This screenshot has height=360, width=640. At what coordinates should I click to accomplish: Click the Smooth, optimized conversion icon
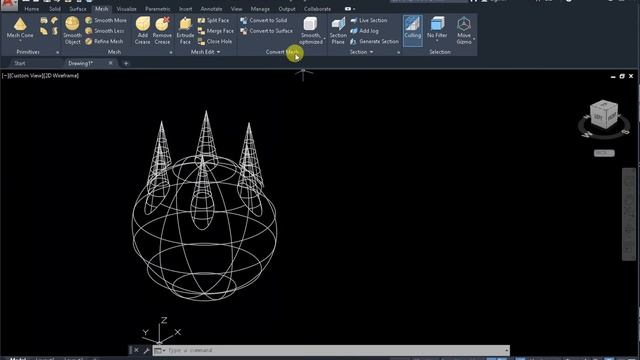(x=310, y=24)
